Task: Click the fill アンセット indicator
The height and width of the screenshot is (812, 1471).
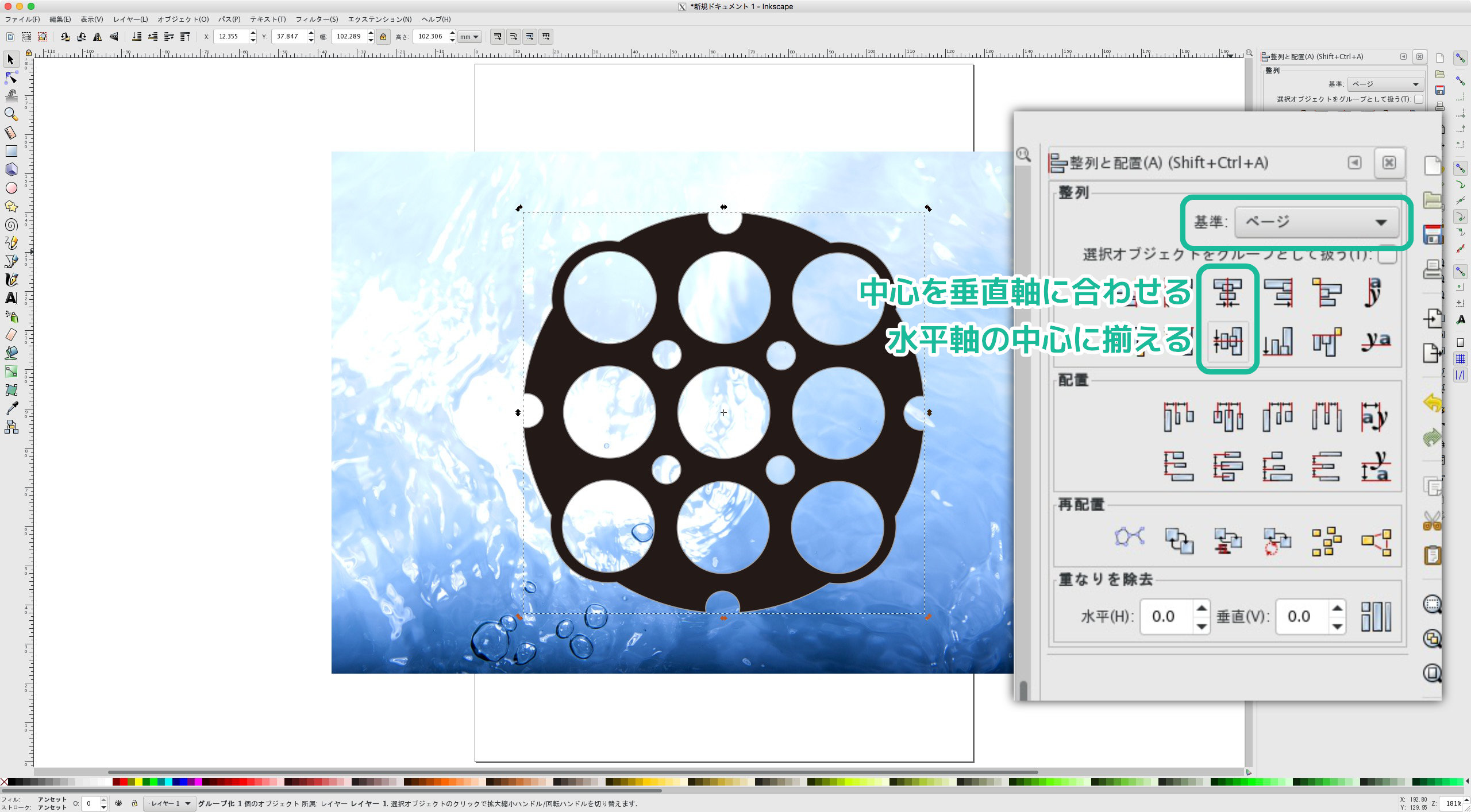Action: pyautogui.click(x=52, y=799)
